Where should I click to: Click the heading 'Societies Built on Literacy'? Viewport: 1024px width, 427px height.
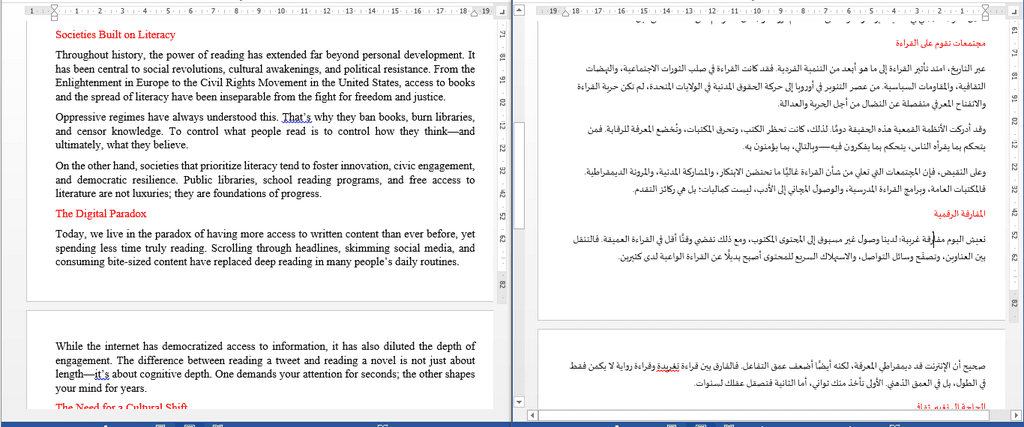116,35
